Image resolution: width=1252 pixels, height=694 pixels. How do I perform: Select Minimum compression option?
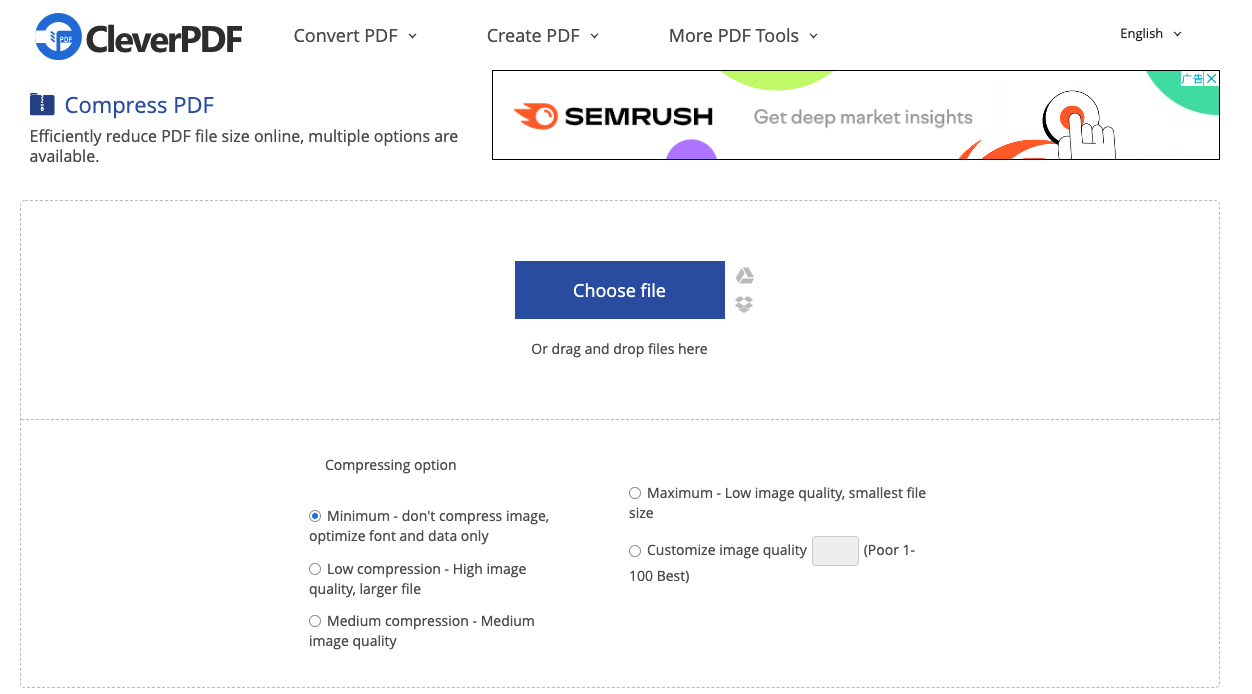pyautogui.click(x=315, y=515)
